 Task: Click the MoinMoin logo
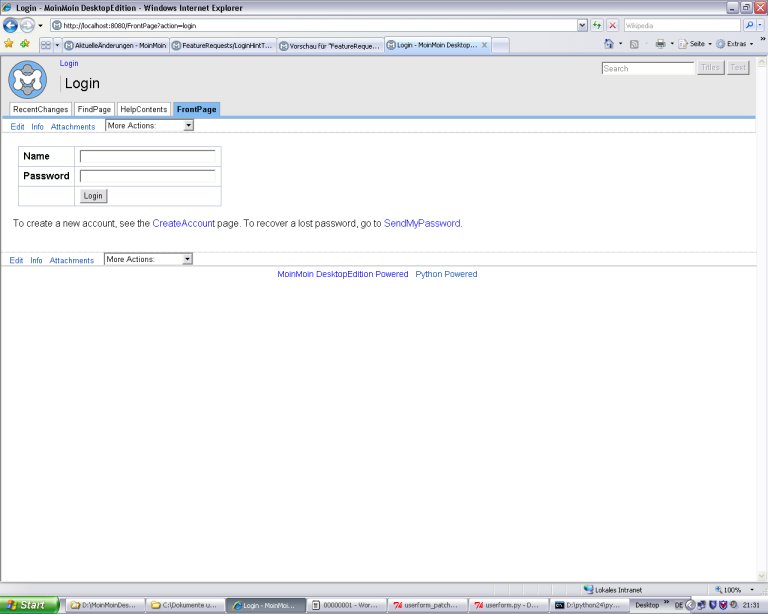(27, 80)
